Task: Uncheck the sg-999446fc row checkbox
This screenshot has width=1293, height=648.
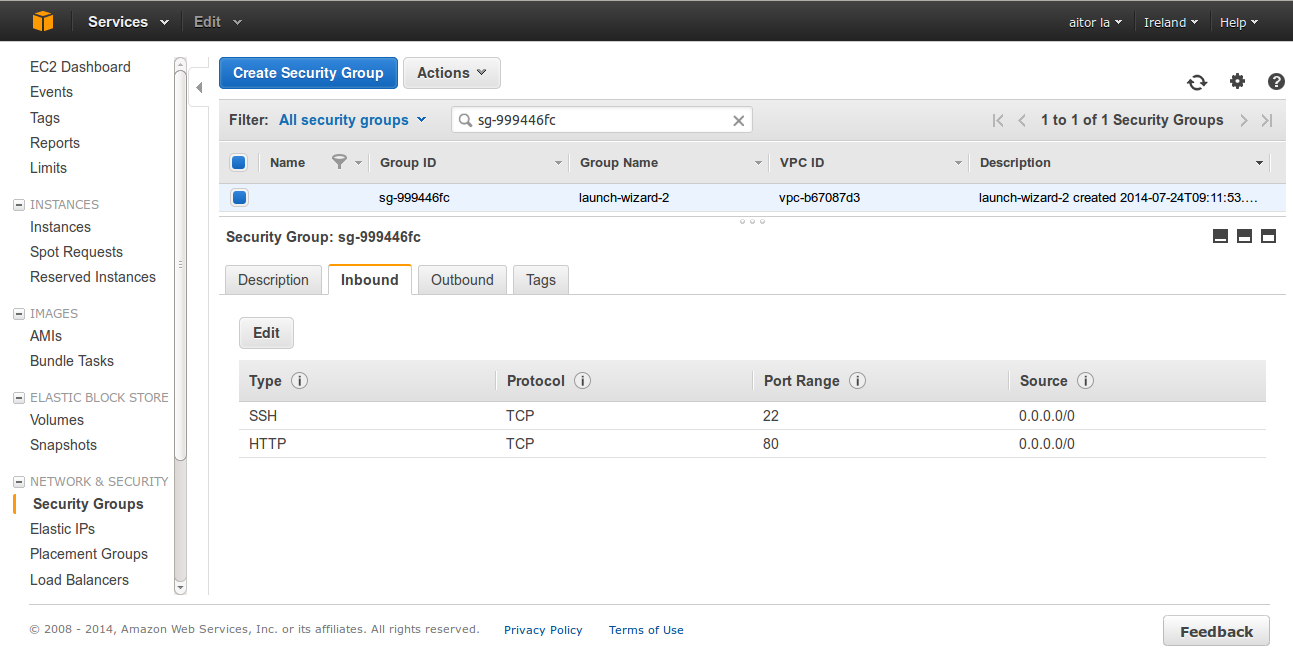Action: 239,198
